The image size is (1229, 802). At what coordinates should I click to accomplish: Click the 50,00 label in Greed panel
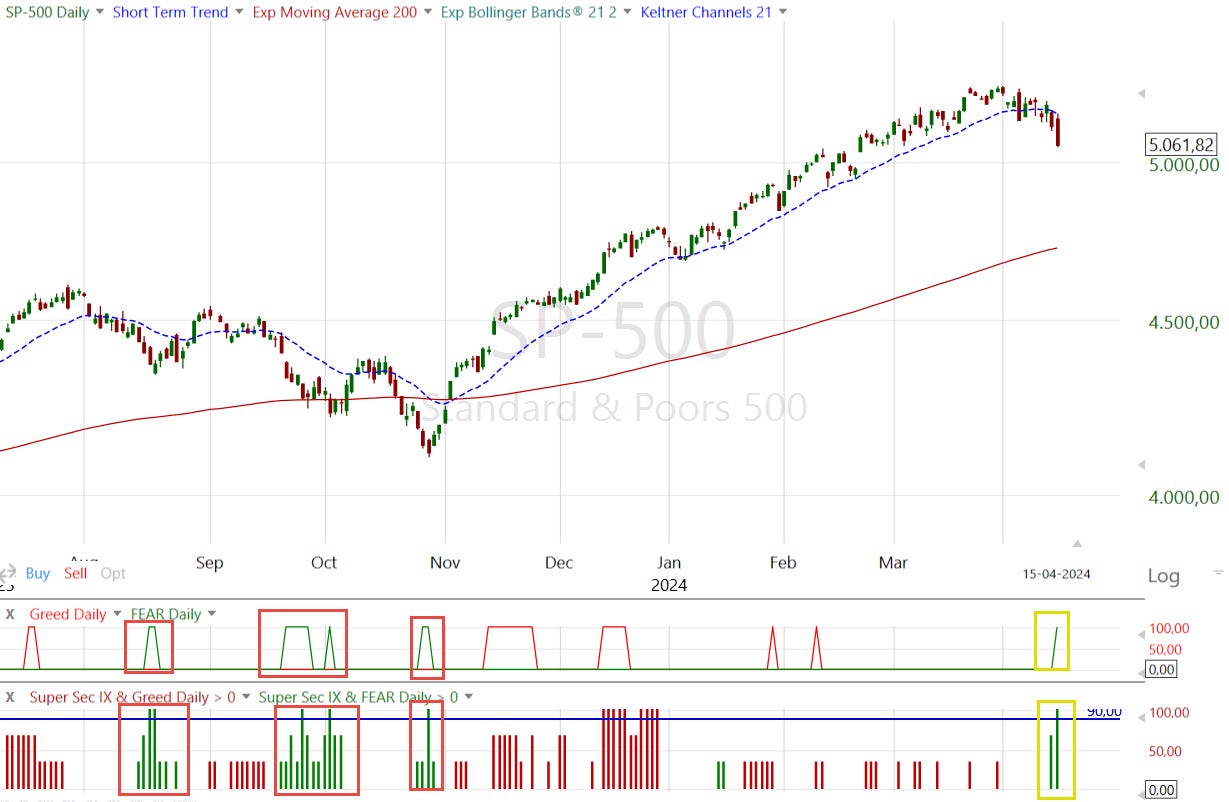pos(1167,649)
